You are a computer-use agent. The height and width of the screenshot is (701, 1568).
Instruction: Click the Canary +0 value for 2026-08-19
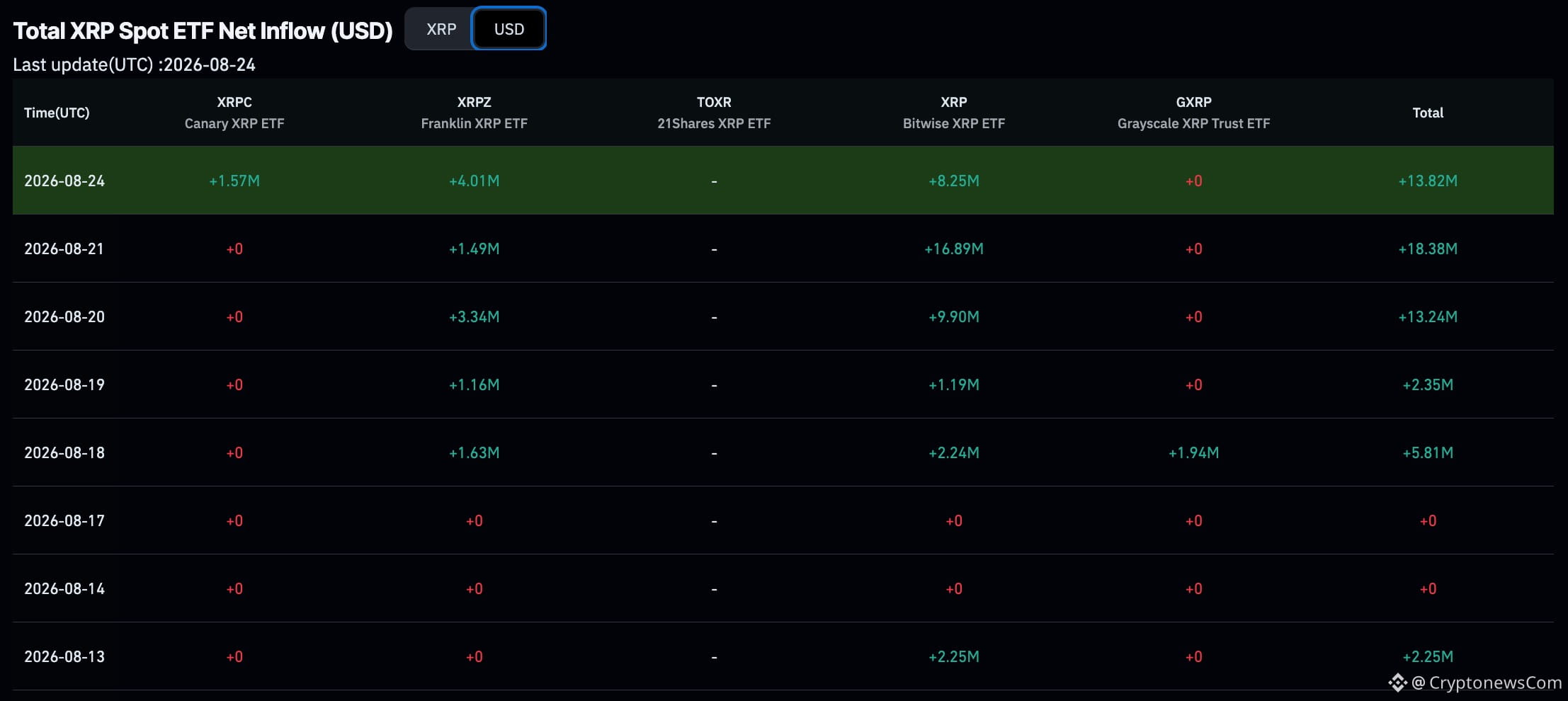click(x=234, y=384)
